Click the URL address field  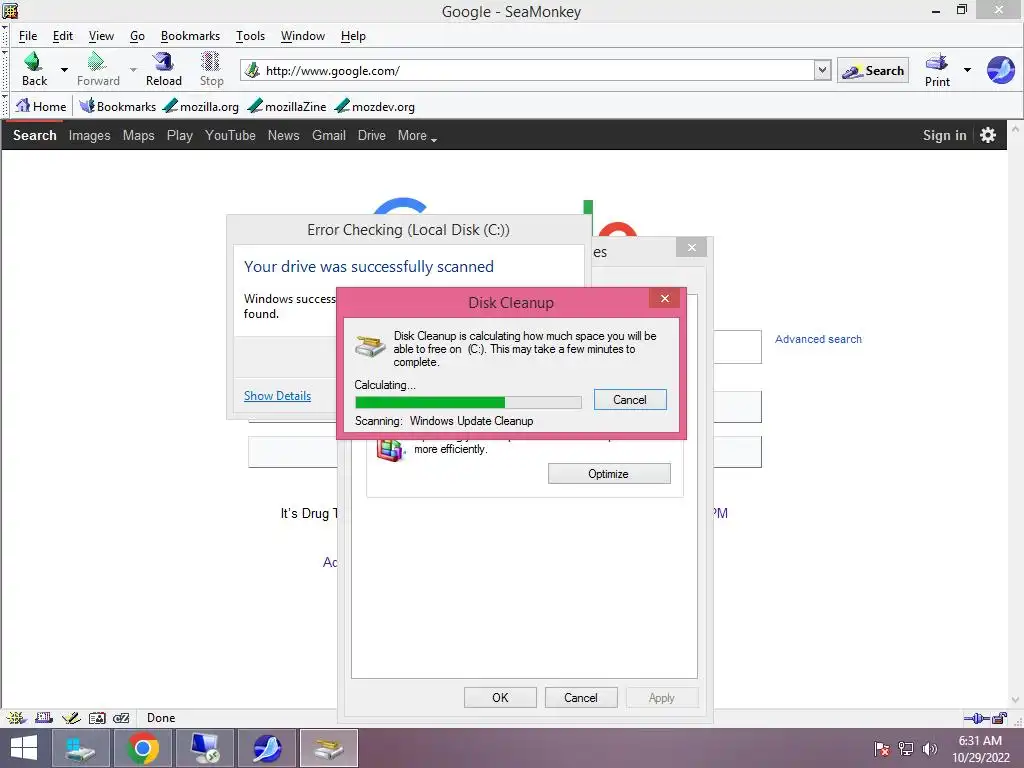[537, 71]
